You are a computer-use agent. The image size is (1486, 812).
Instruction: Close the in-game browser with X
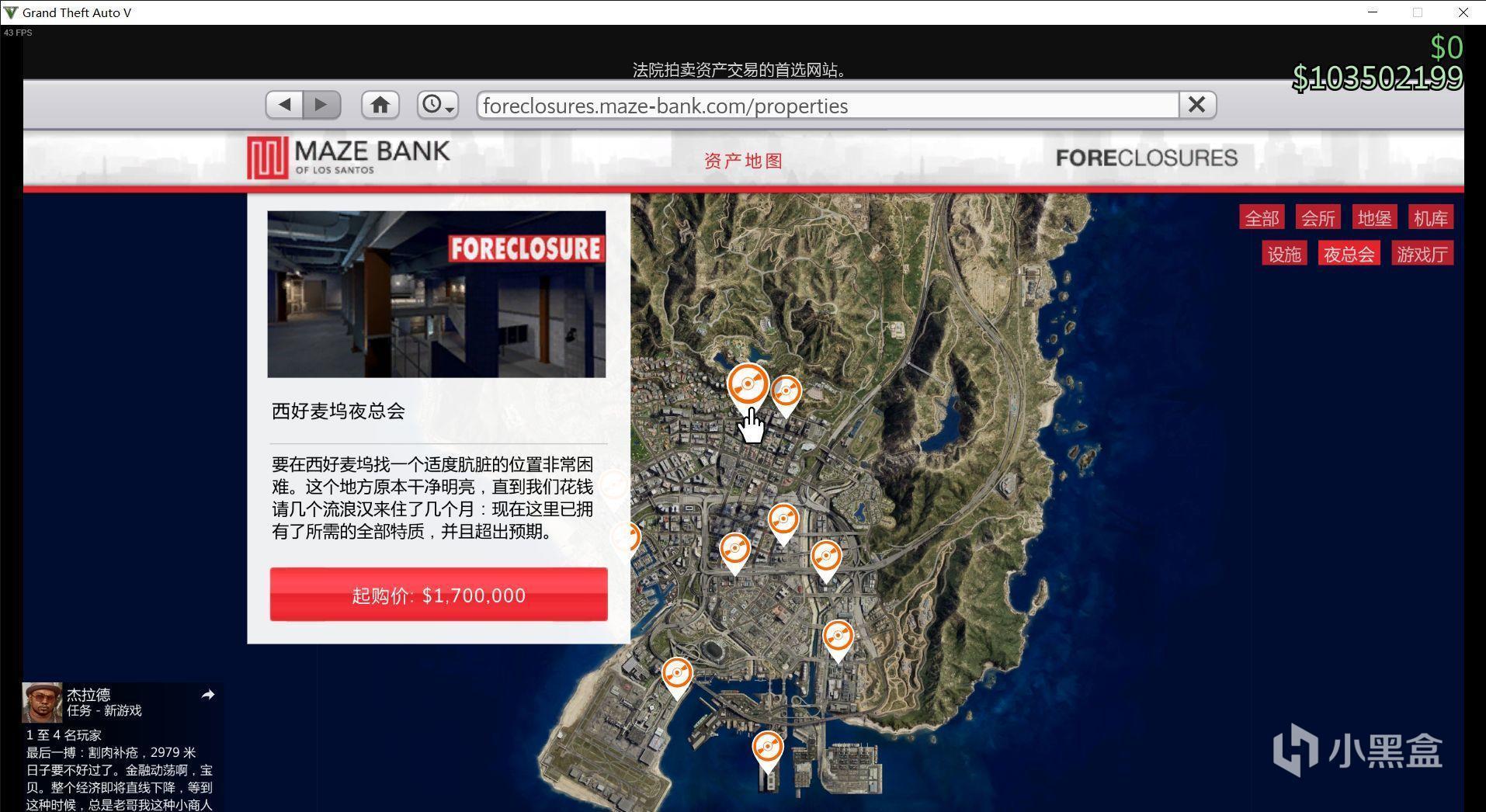coord(1197,105)
